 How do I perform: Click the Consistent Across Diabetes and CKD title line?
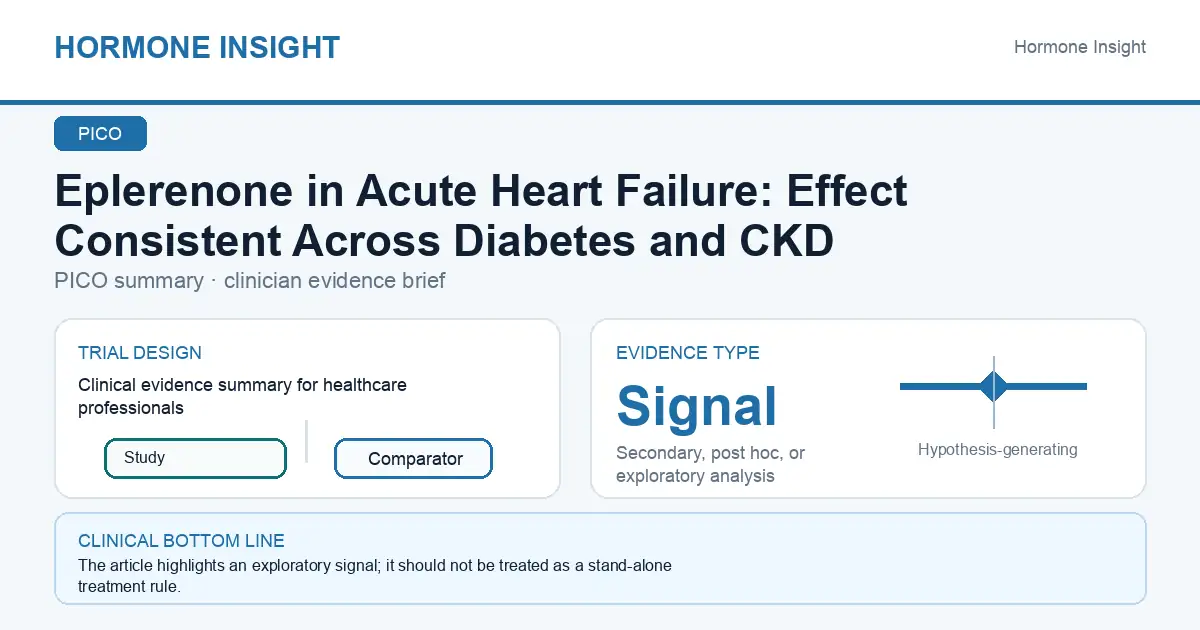coord(444,241)
